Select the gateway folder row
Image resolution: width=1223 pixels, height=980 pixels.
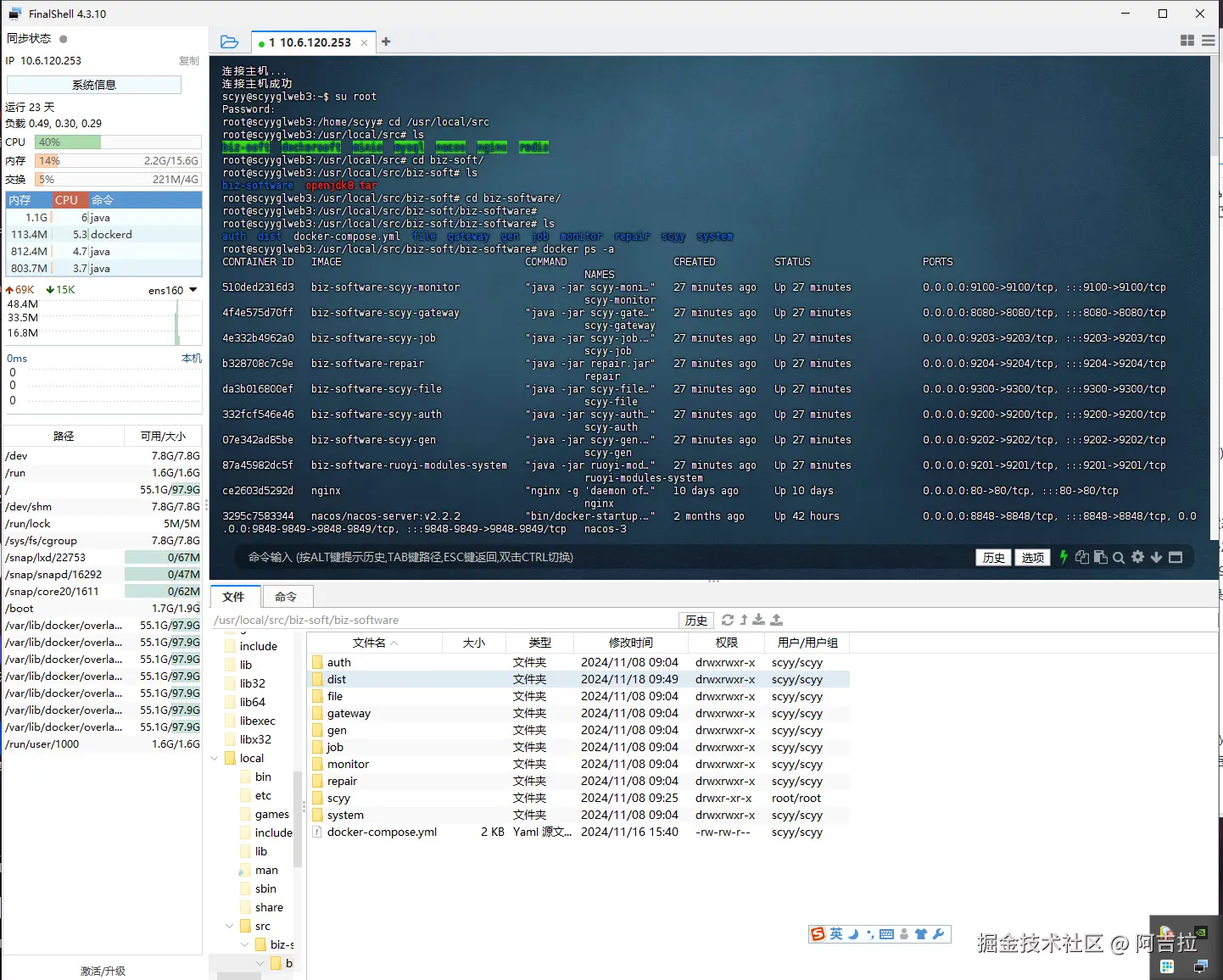point(578,713)
